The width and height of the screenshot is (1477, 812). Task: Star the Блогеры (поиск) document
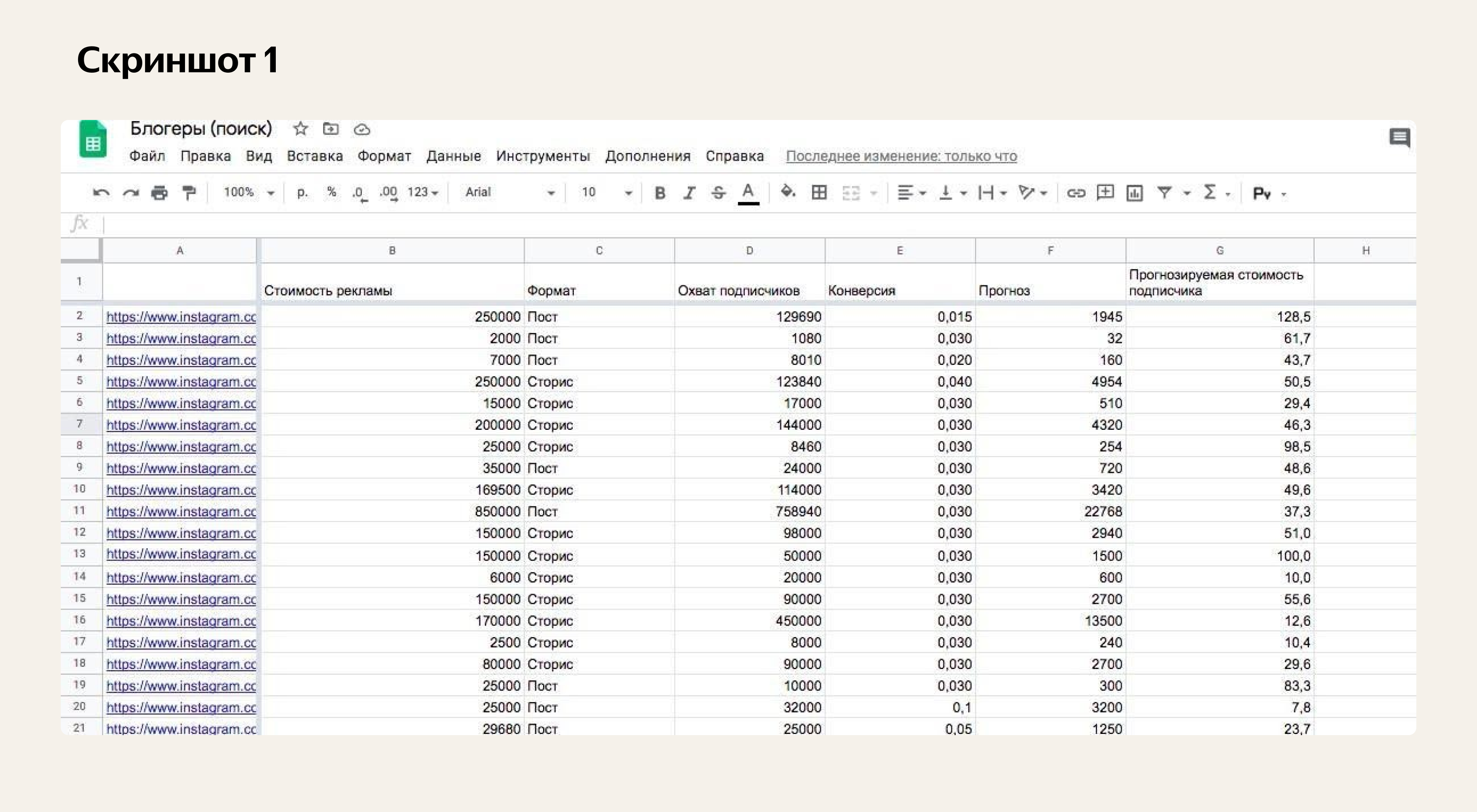(x=300, y=129)
